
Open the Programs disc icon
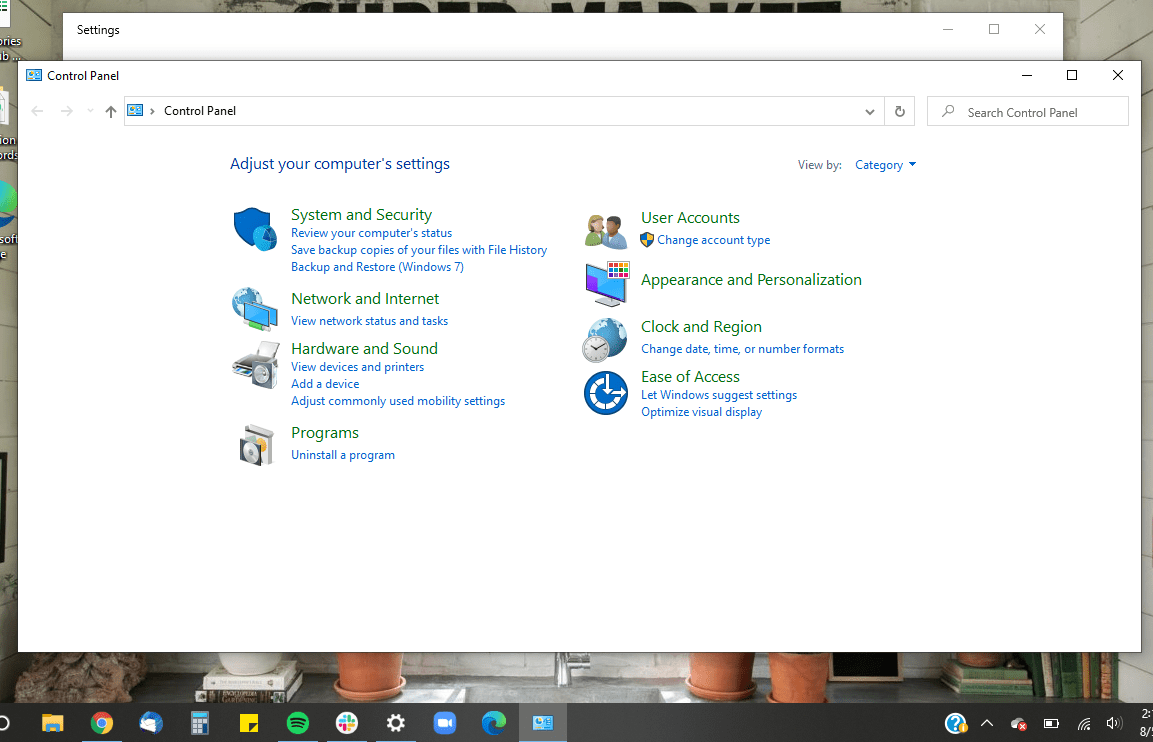point(255,445)
